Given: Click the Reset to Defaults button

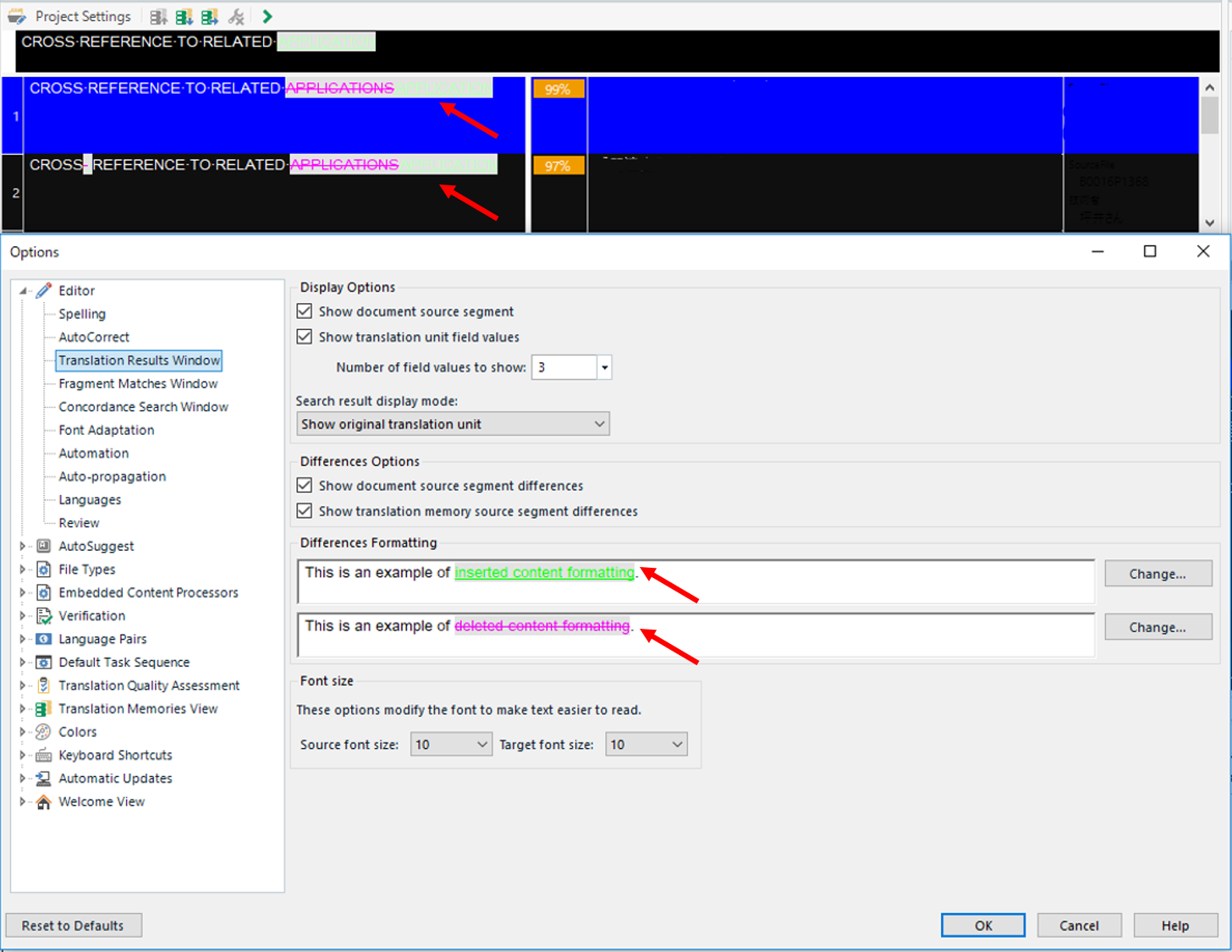Looking at the screenshot, I should coord(74,926).
